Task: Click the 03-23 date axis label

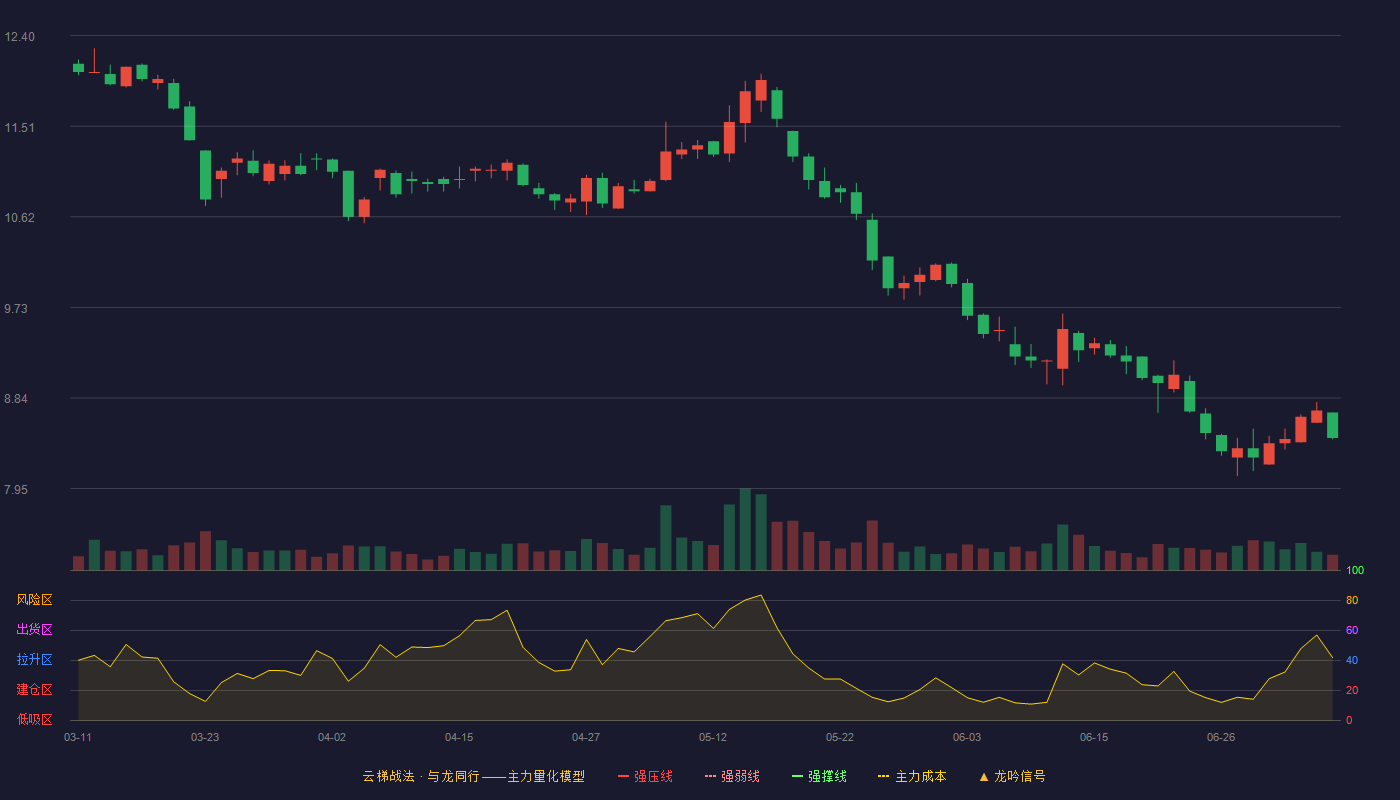Action: 205,737
